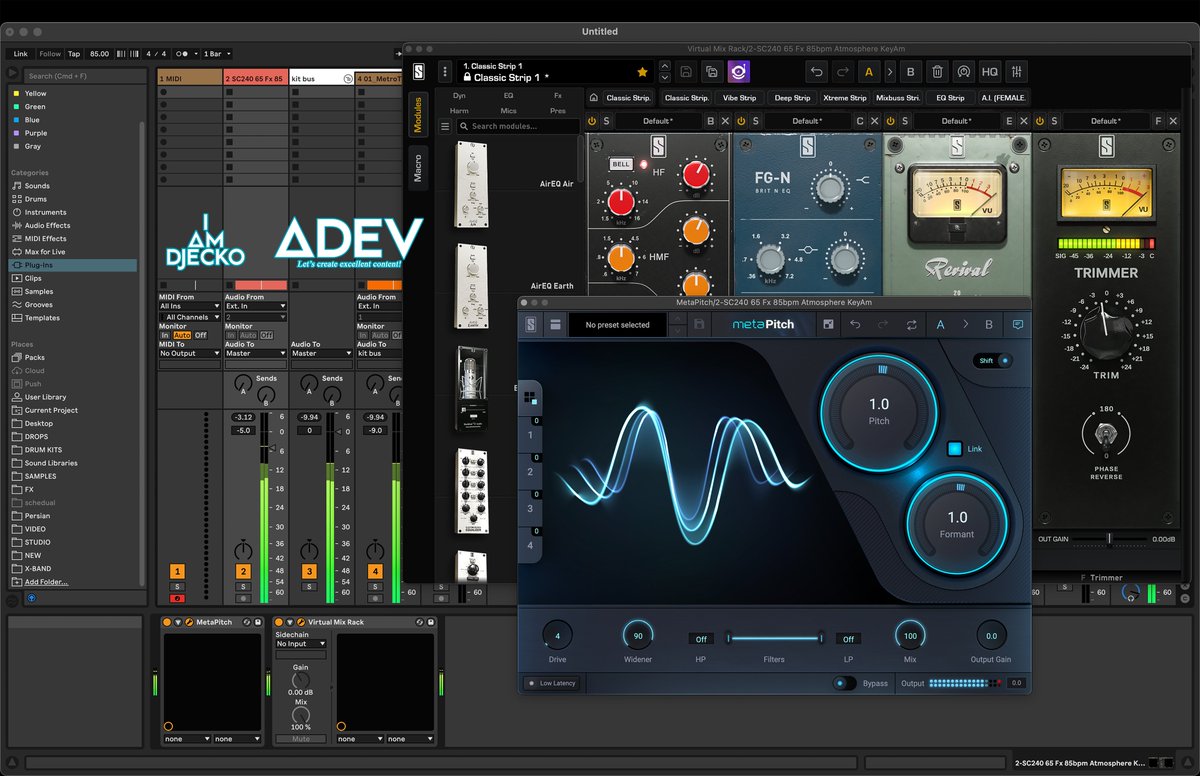
Task: Click the MetaPitch undo arrow
Action: tap(855, 324)
